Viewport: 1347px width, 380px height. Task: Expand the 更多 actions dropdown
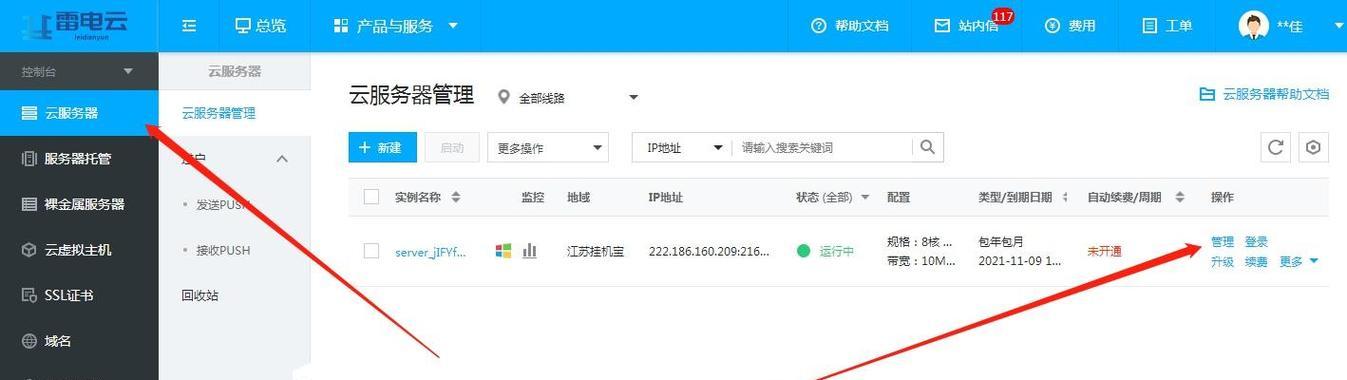1299,262
